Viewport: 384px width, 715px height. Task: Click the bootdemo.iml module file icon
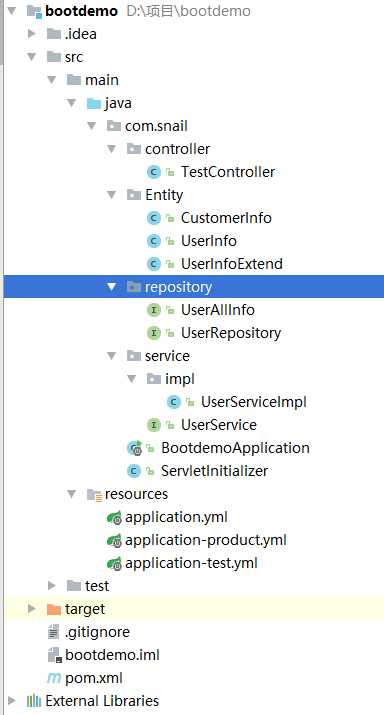54,655
